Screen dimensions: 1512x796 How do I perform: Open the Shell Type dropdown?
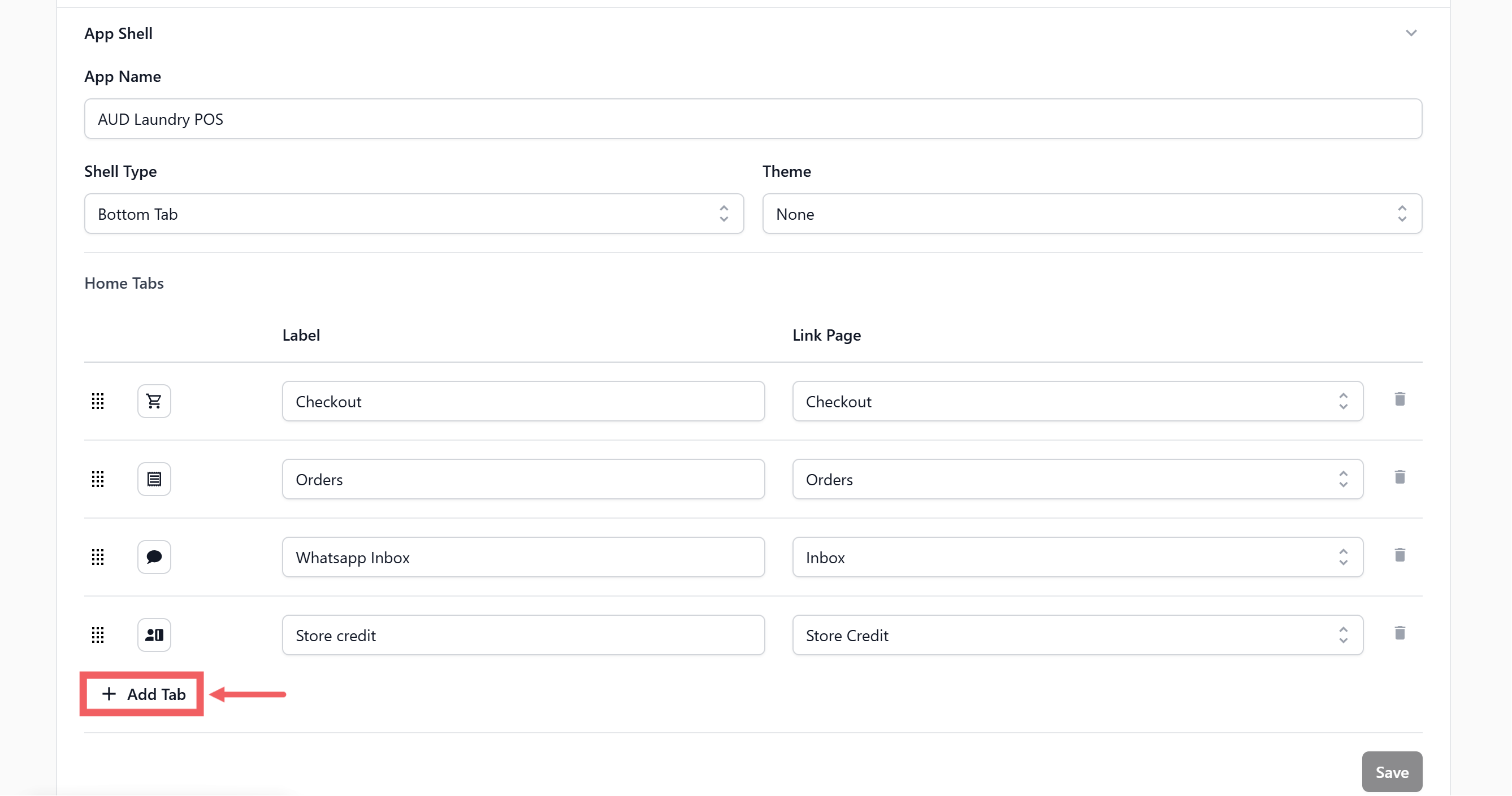point(414,214)
